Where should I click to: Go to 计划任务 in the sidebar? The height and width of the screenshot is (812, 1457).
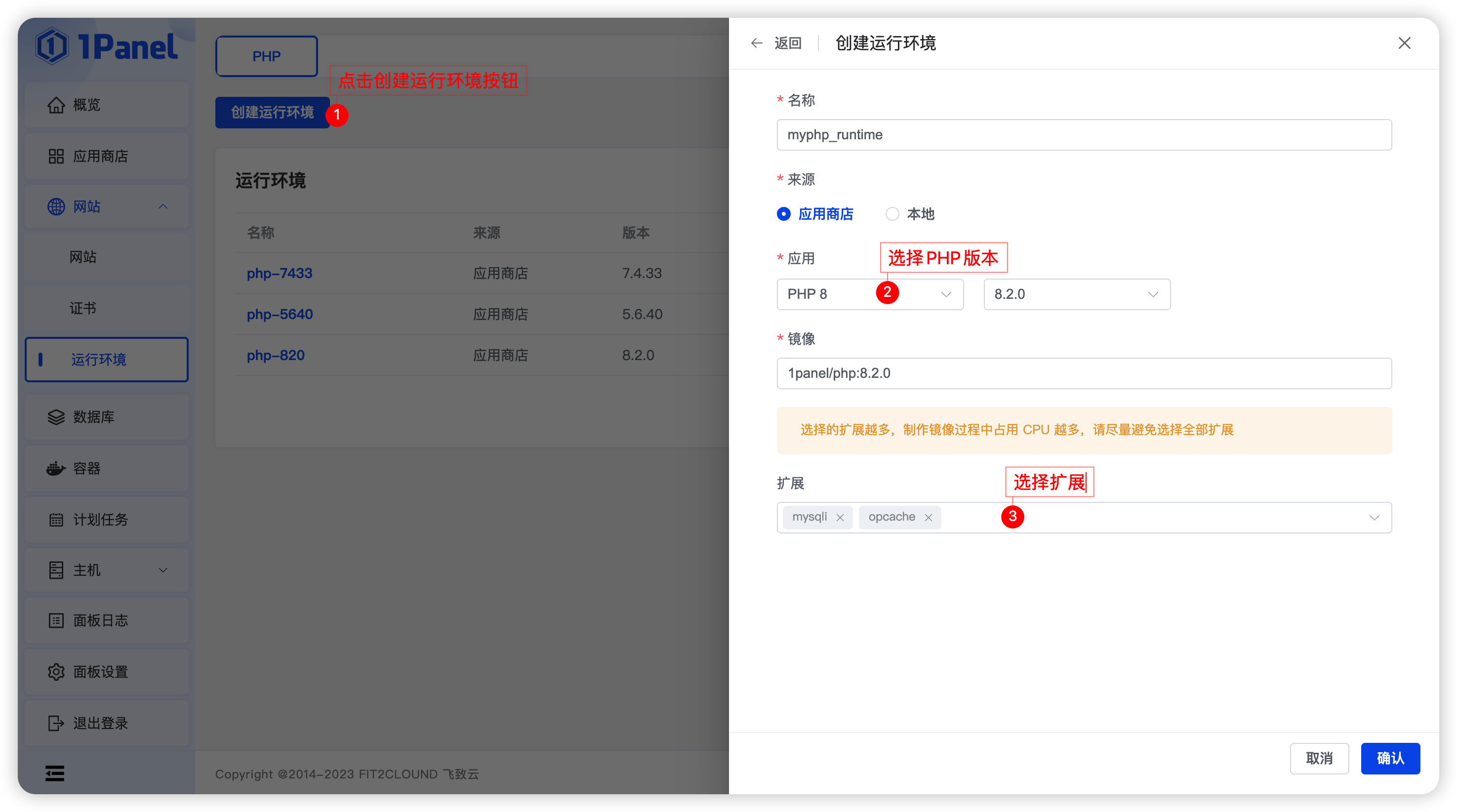click(x=101, y=520)
